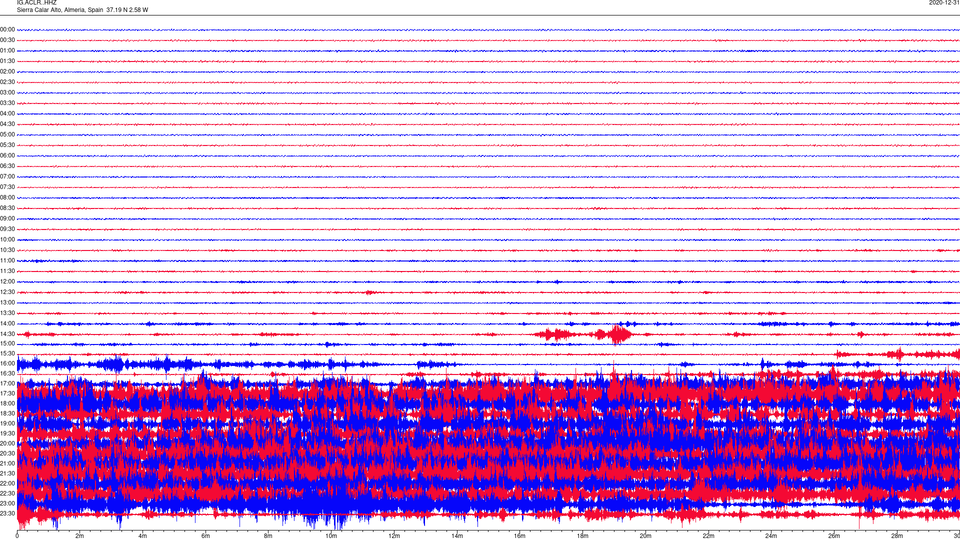Viewport: 960px width, 540px height.
Task: Click the 13:00 trace label
Action: (7, 302)
